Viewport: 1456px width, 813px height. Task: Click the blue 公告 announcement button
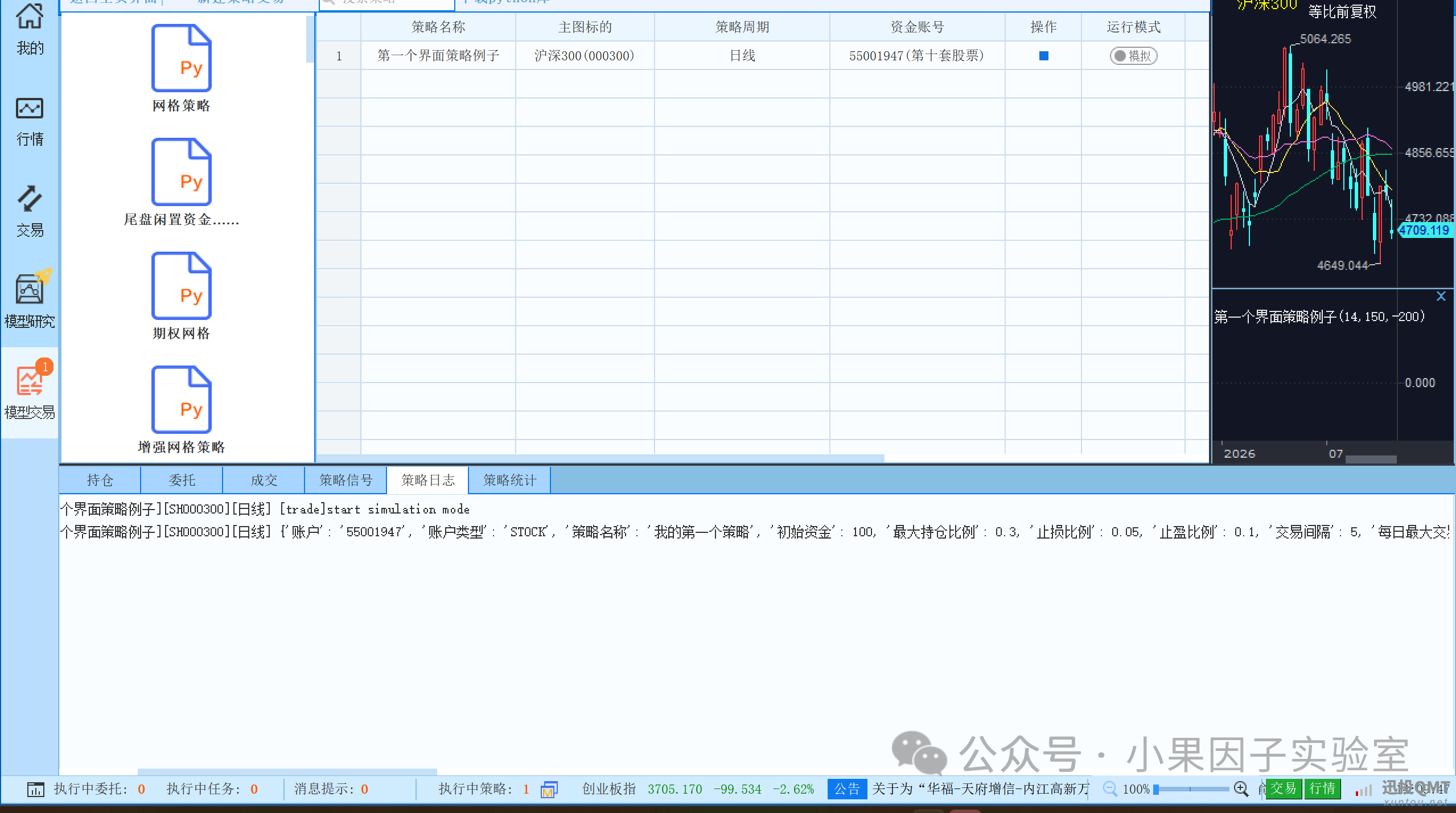point(847,789)
